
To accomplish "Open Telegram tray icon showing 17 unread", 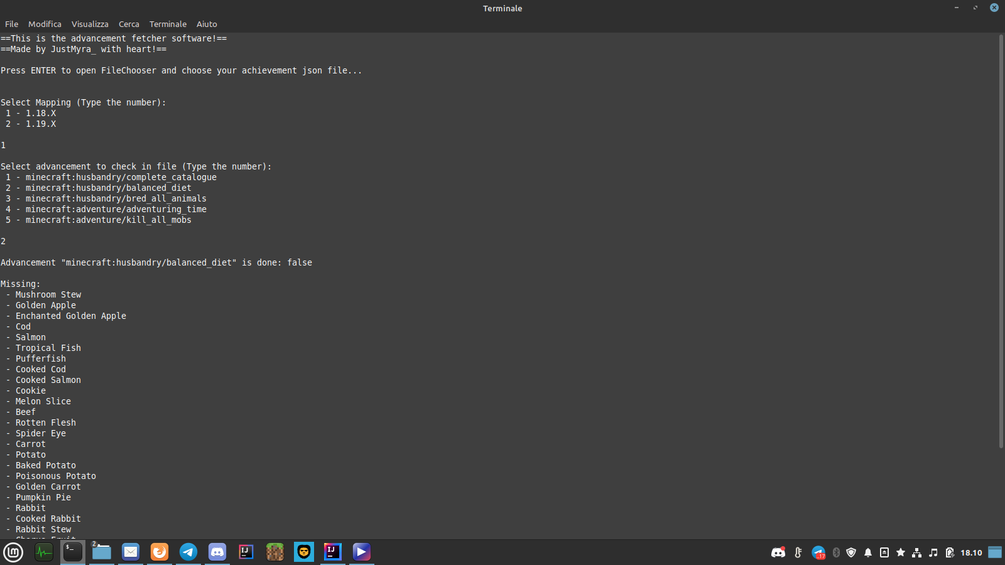I will (x=818, y=552).
